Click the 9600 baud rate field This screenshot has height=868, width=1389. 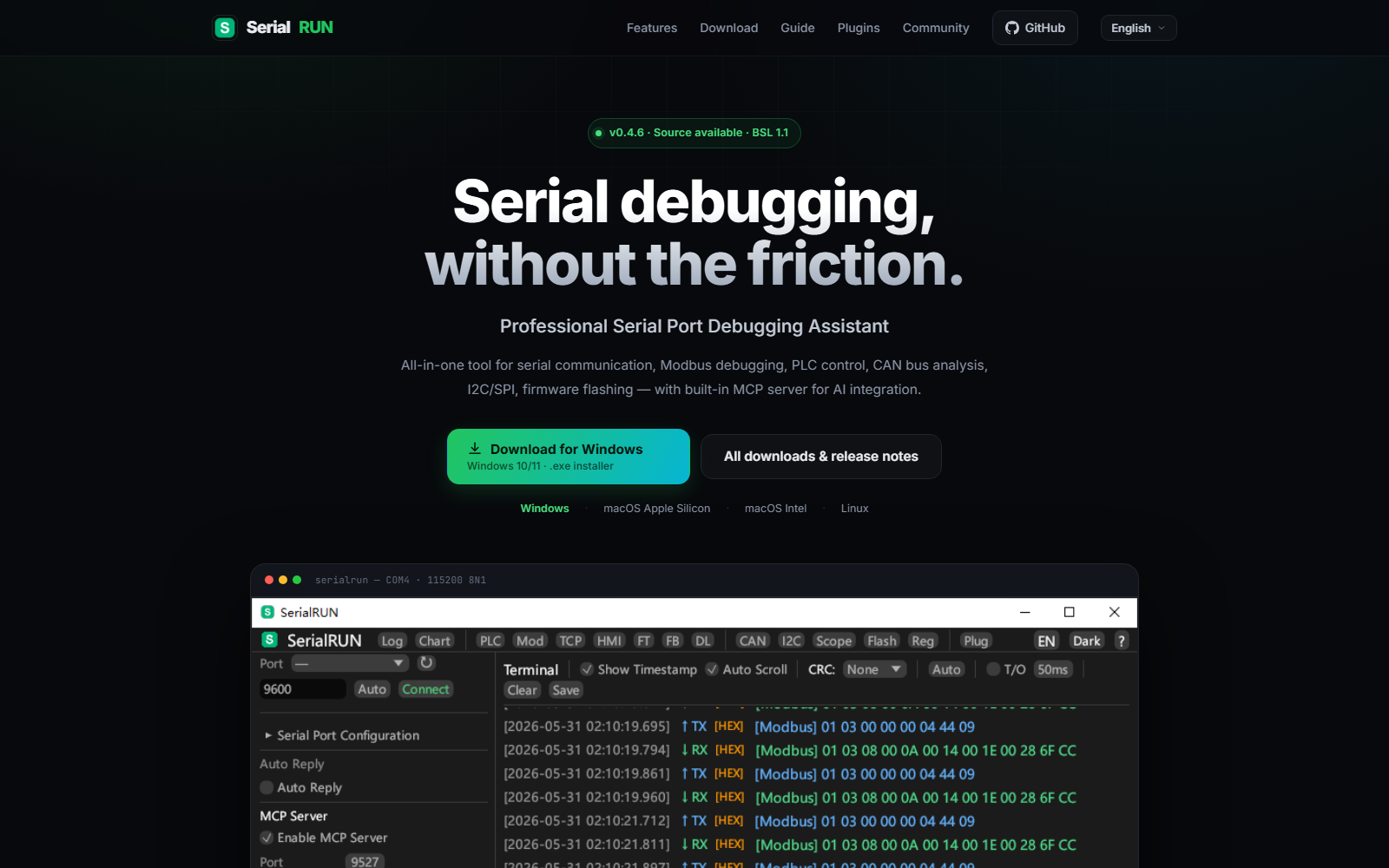[x=303, y=689]
